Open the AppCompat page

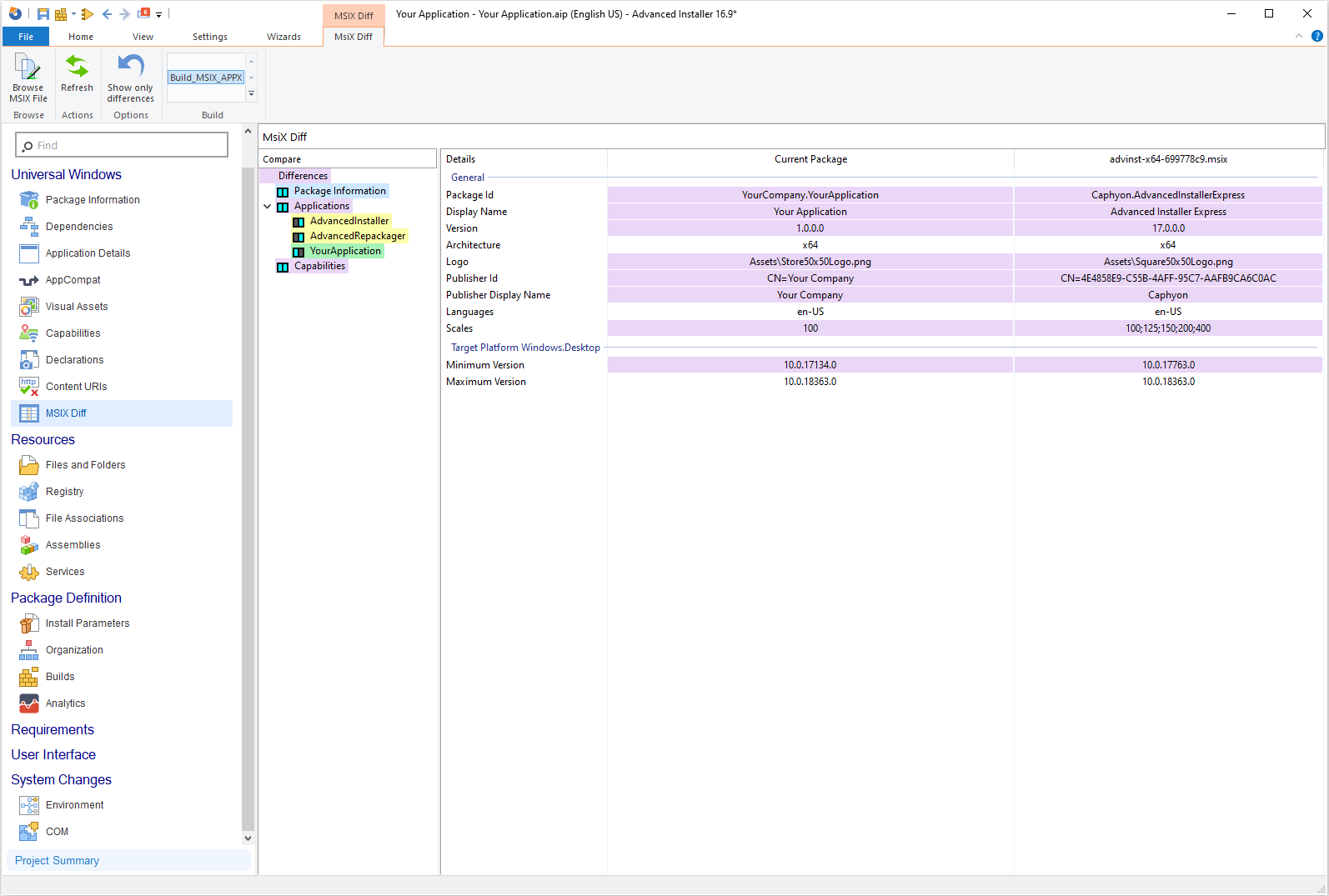coord(73,280)
